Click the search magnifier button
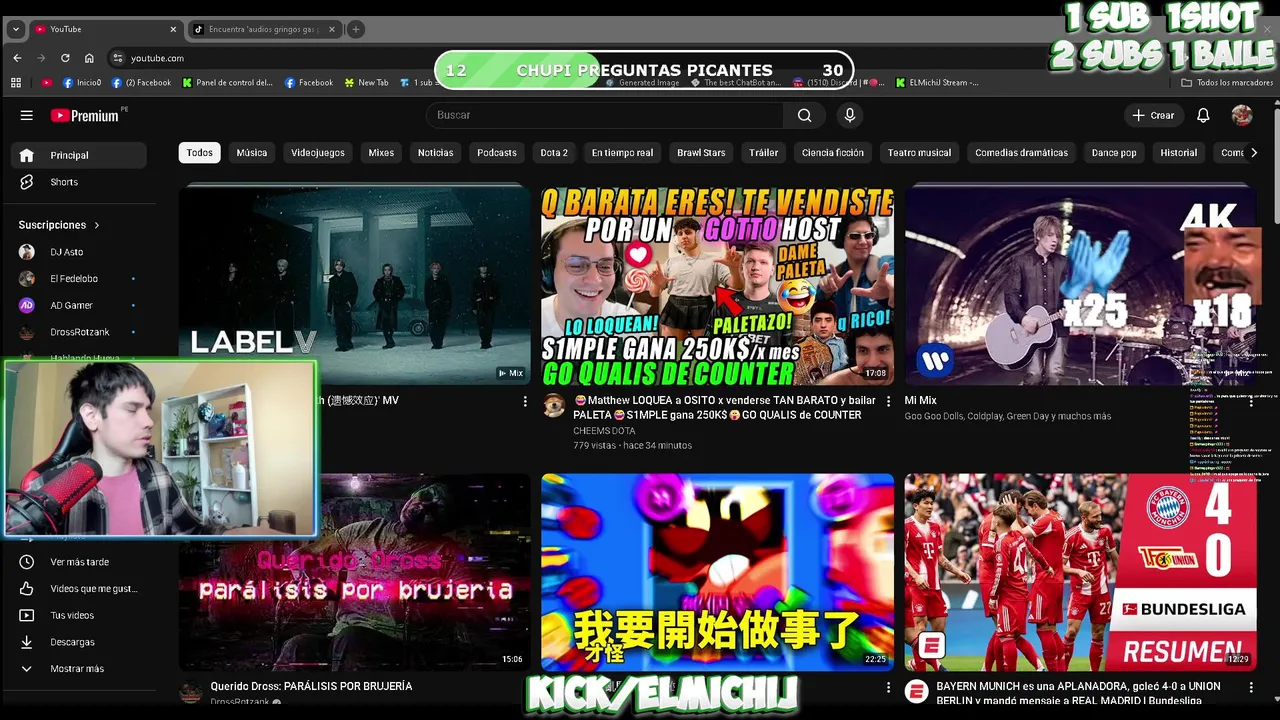The height and width of the screenshot is (720, 1280). point(804,115)
